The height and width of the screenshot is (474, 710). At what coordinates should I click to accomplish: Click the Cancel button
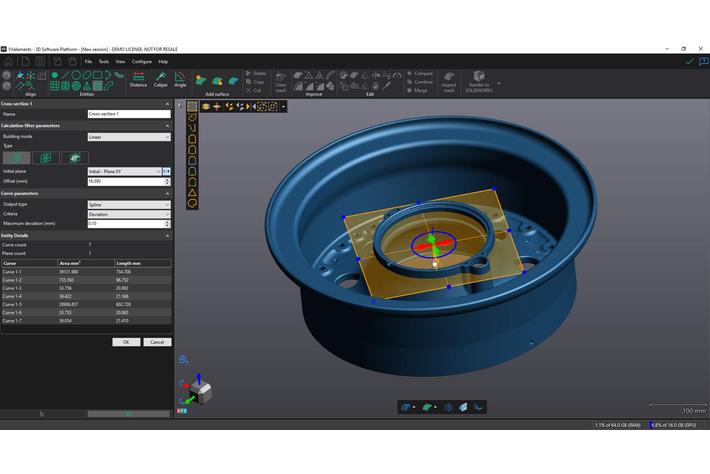click(156, 342)
